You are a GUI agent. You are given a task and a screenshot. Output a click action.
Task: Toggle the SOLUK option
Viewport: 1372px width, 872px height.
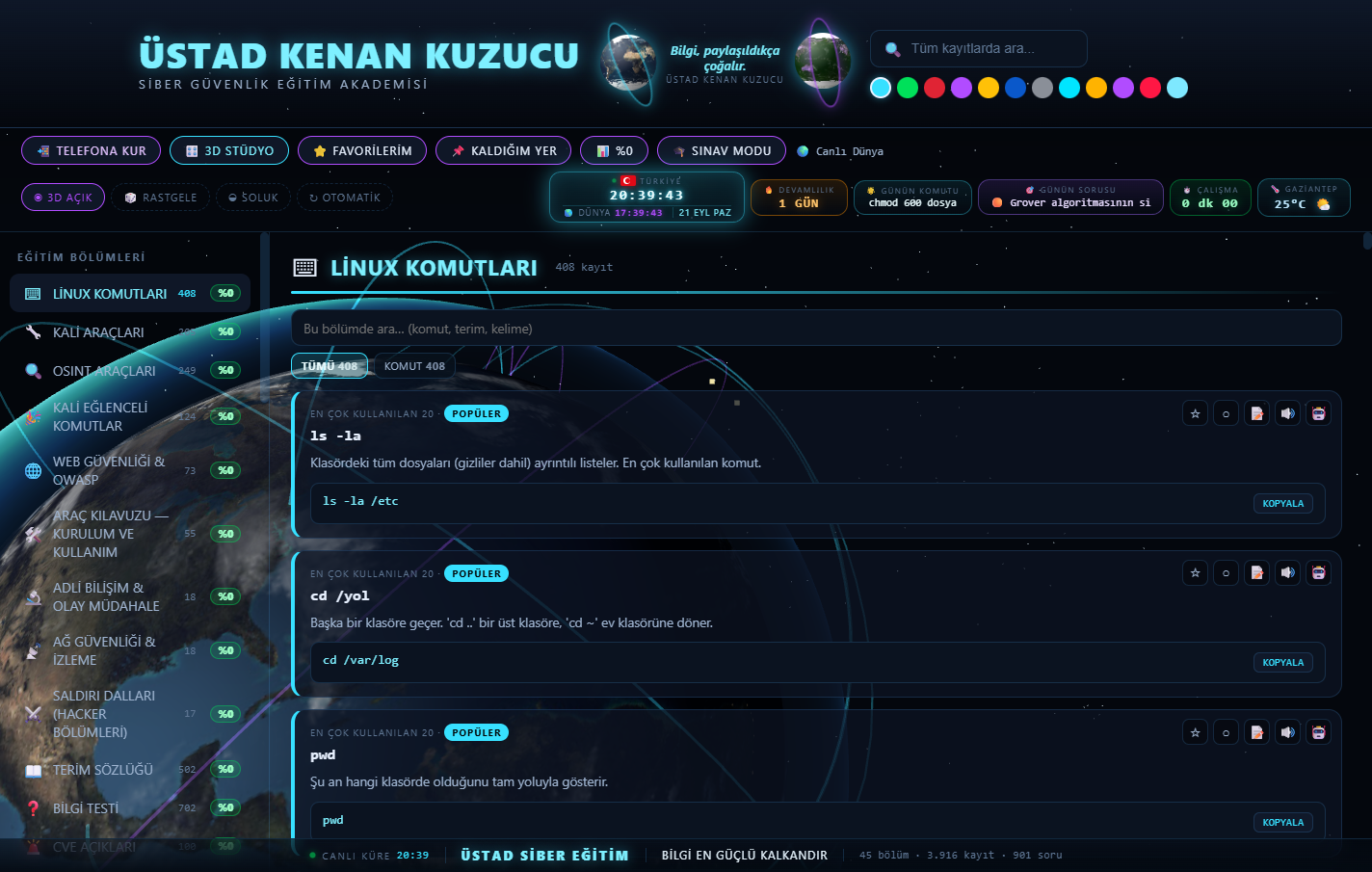253,198
